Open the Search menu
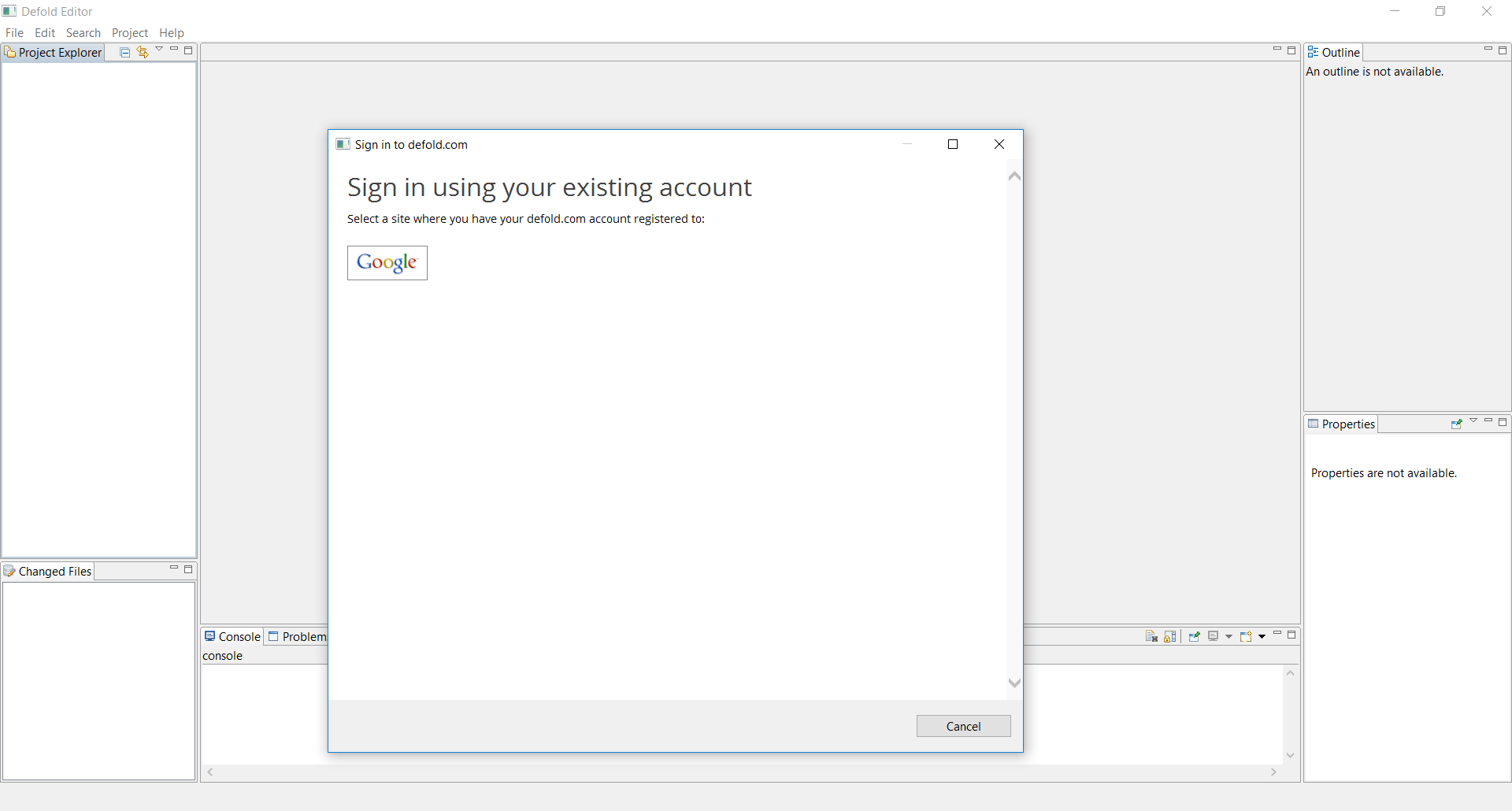 [83, 32]
